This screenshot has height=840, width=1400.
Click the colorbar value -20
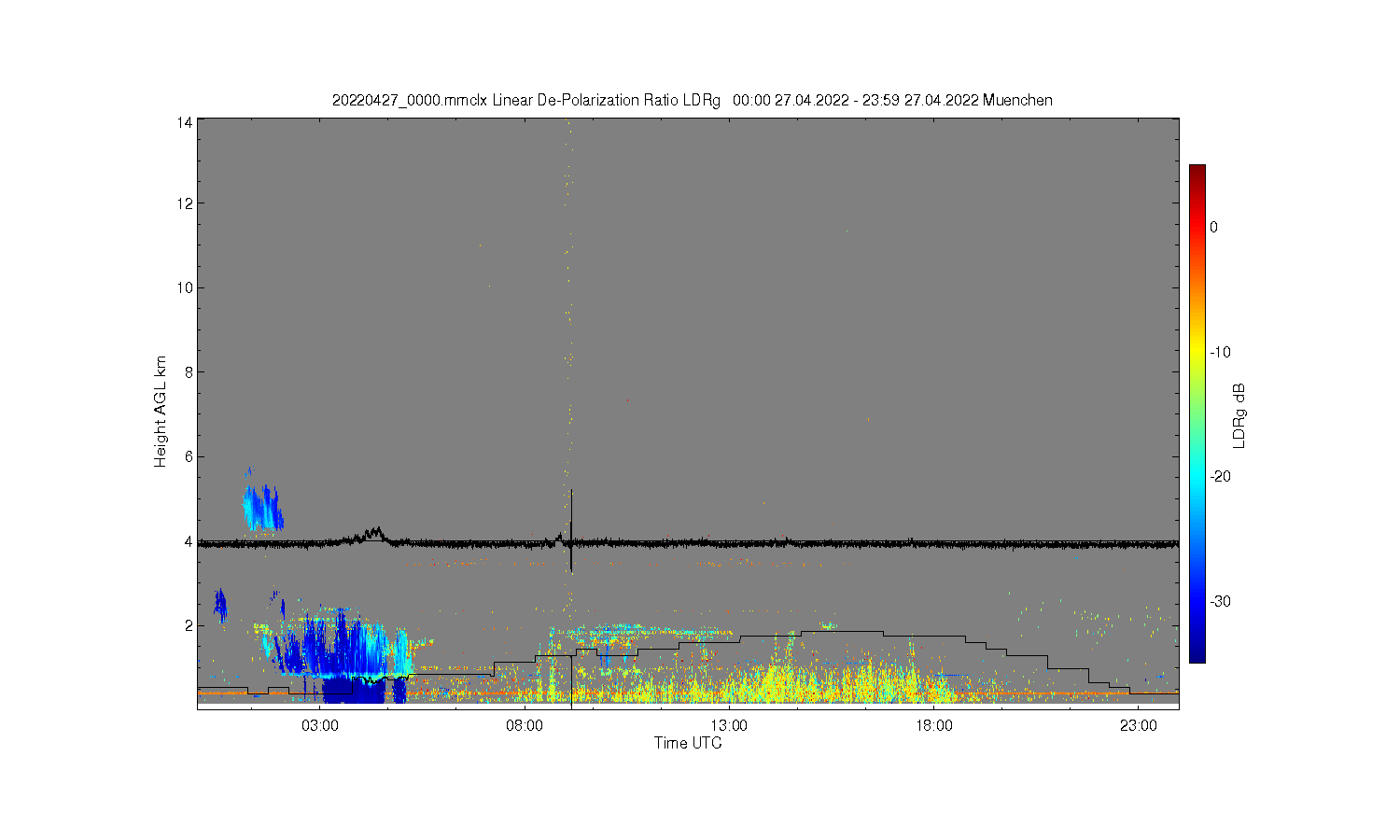tap(1220, 476)
